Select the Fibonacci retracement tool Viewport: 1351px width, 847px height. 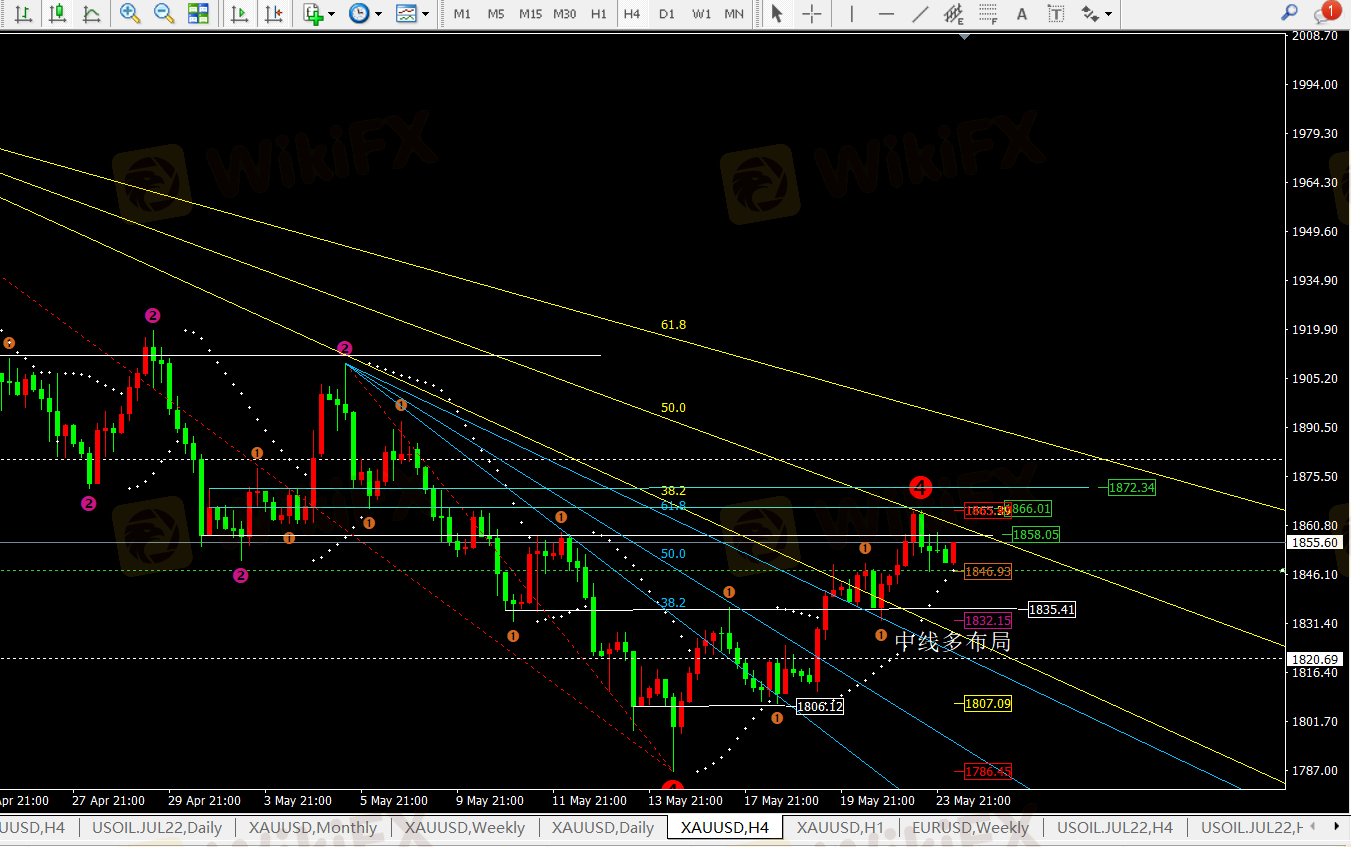click(988, 14)
